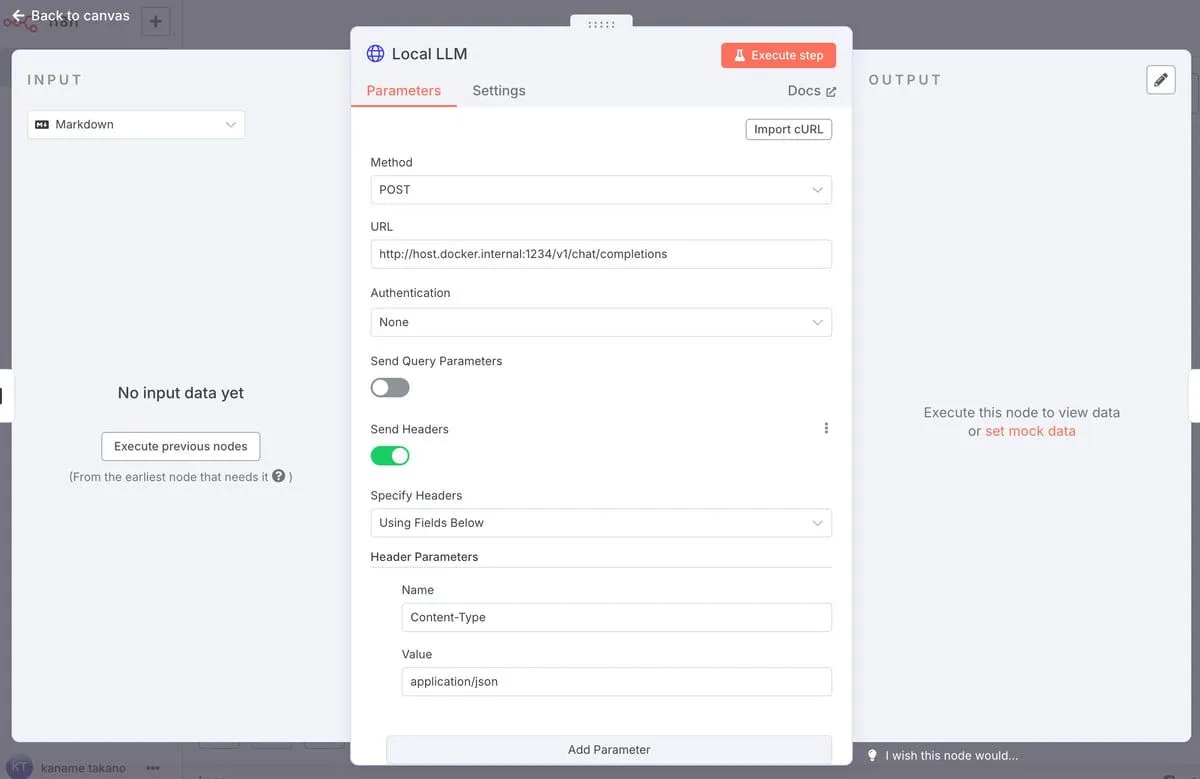The height and width of the screenshot is (779, 1200).
Task: Click the drag handle dots above the panel
Action: point(601,23)
